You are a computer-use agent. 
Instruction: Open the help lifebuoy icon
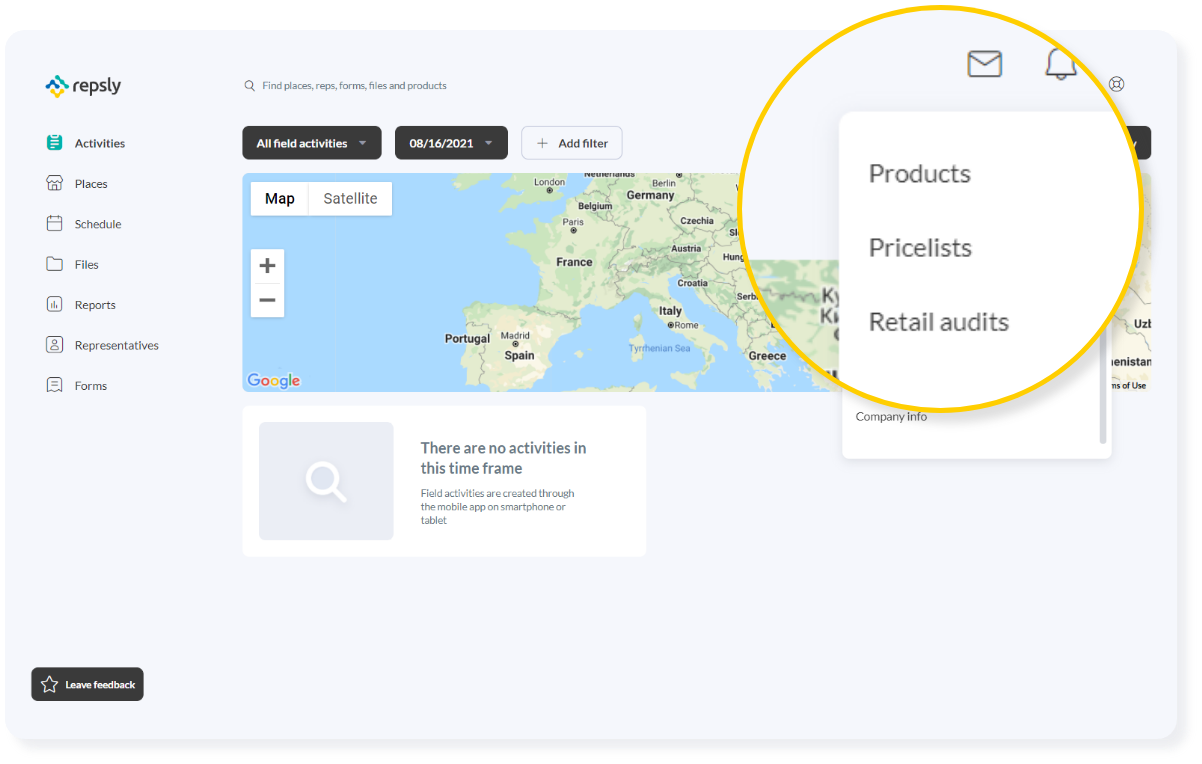[1117, 84]
